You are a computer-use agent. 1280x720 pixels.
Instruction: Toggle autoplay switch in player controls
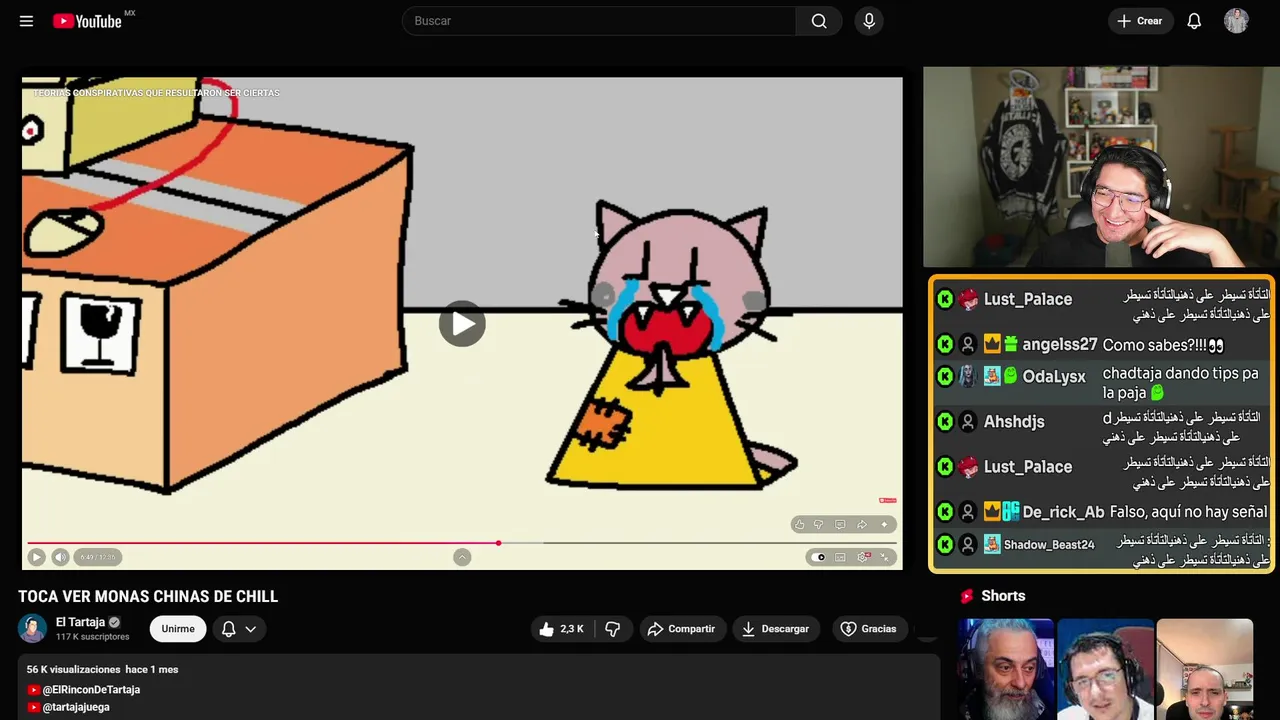click(x=819, y=557)
